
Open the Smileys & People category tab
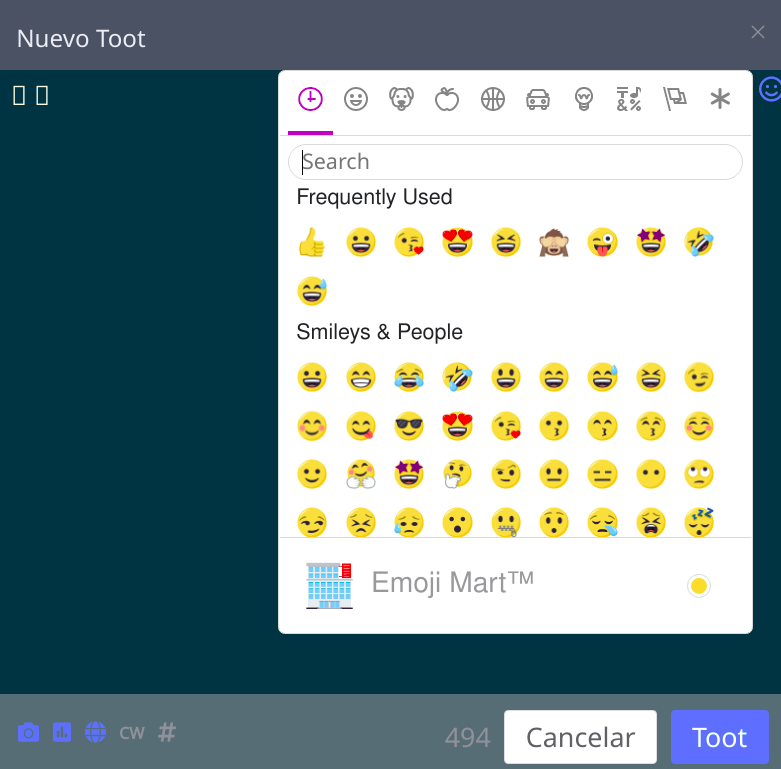click(x=356, y=99)
